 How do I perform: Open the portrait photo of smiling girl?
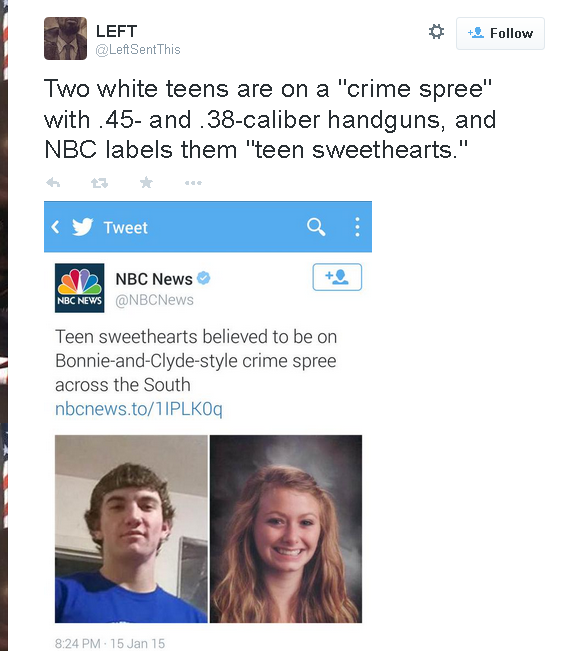(286, 529)
